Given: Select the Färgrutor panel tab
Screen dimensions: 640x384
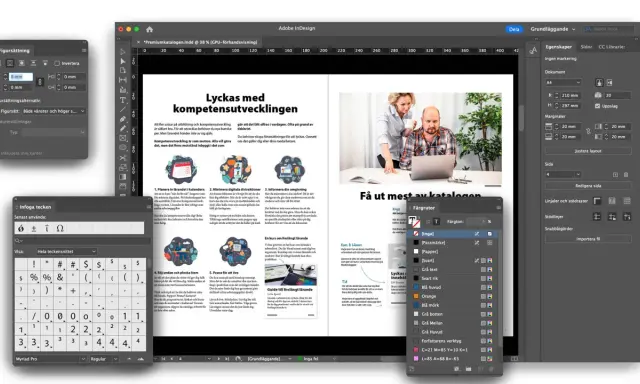Looking at the screenshot, I should coord(424,208).
